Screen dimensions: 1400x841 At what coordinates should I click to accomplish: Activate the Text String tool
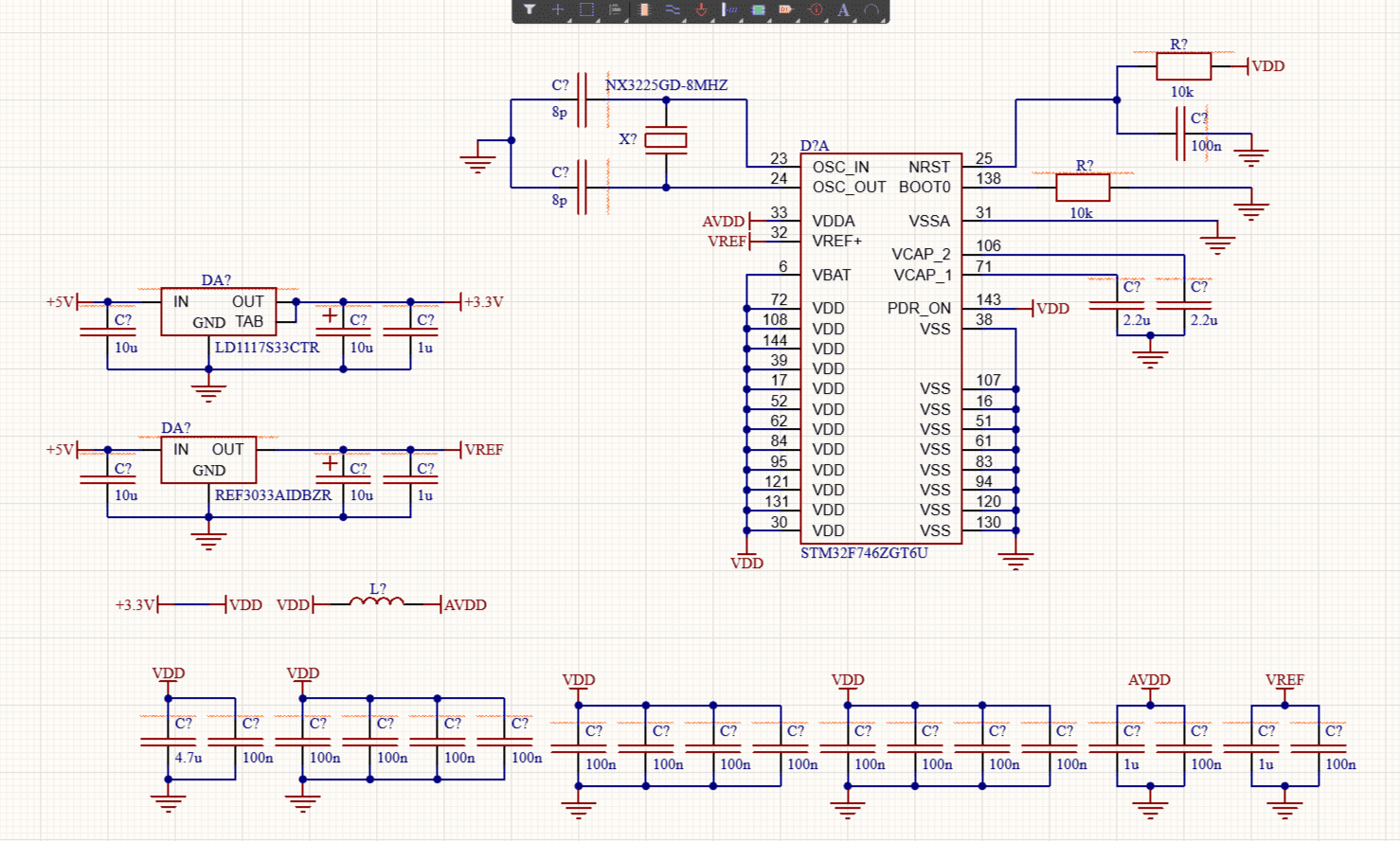[x=843, y=10]
